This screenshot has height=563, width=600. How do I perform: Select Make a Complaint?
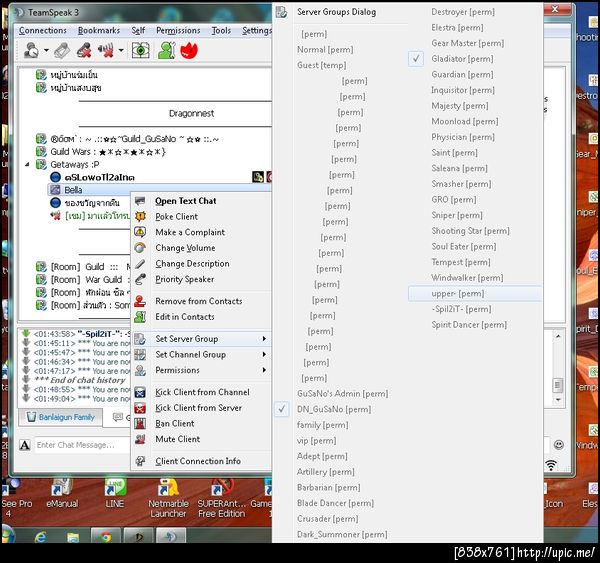(190, 232)
